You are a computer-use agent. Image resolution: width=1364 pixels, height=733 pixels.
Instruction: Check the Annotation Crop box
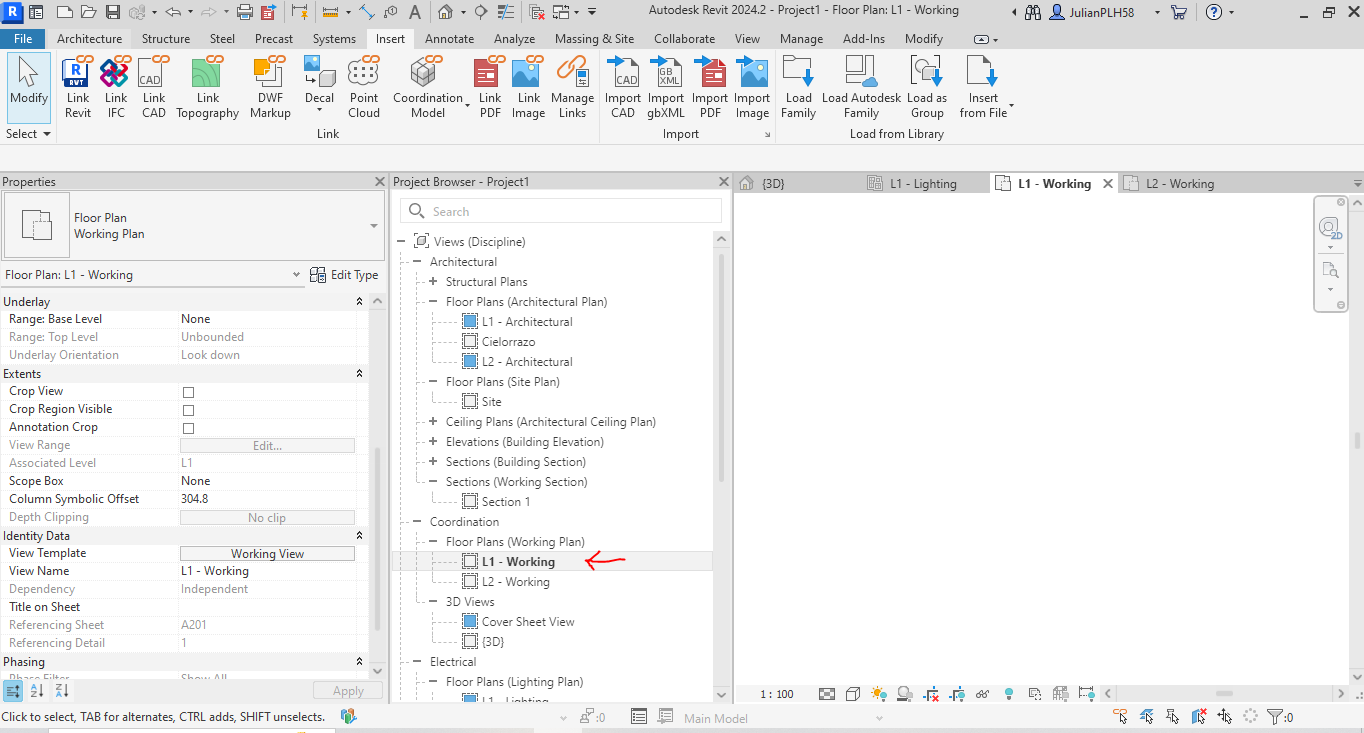pyautogui.click(x=188, y=428)
